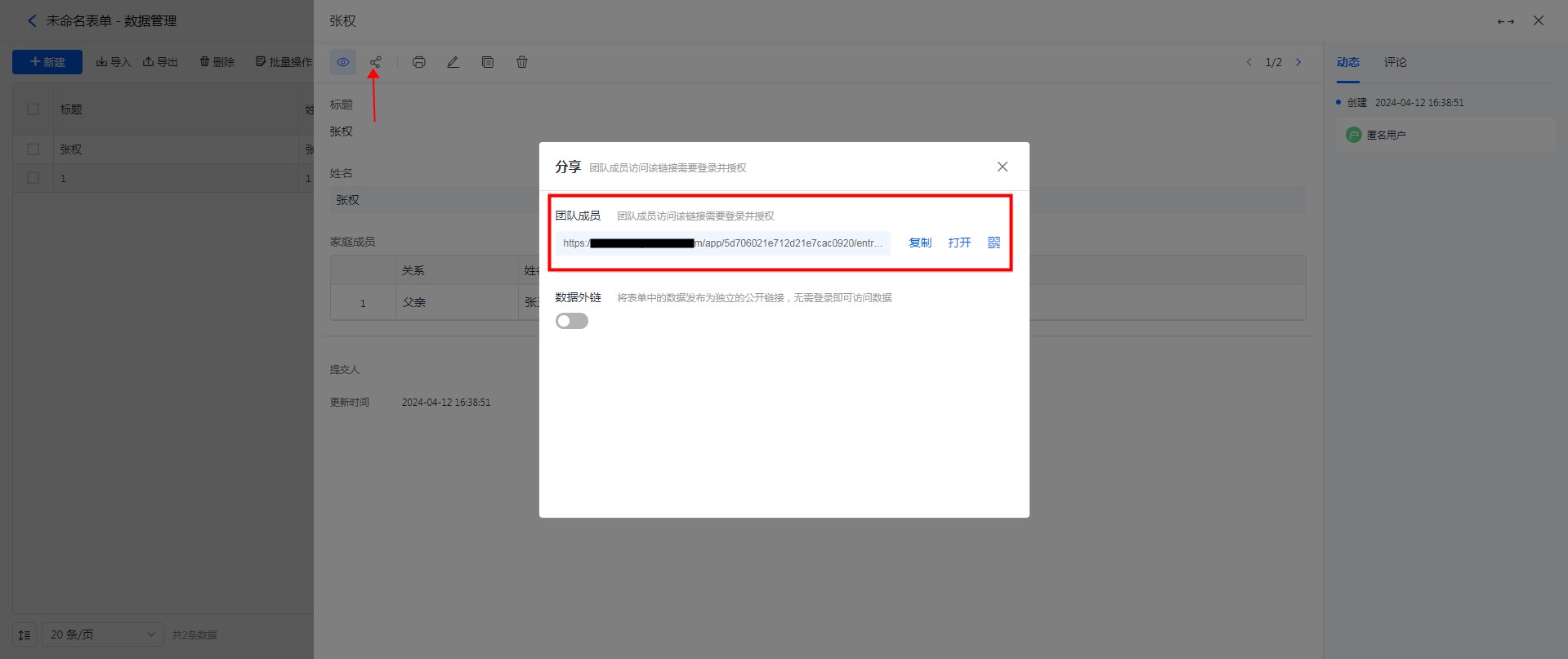
Task: Check the box for row 张权
Action: point(34,149)
